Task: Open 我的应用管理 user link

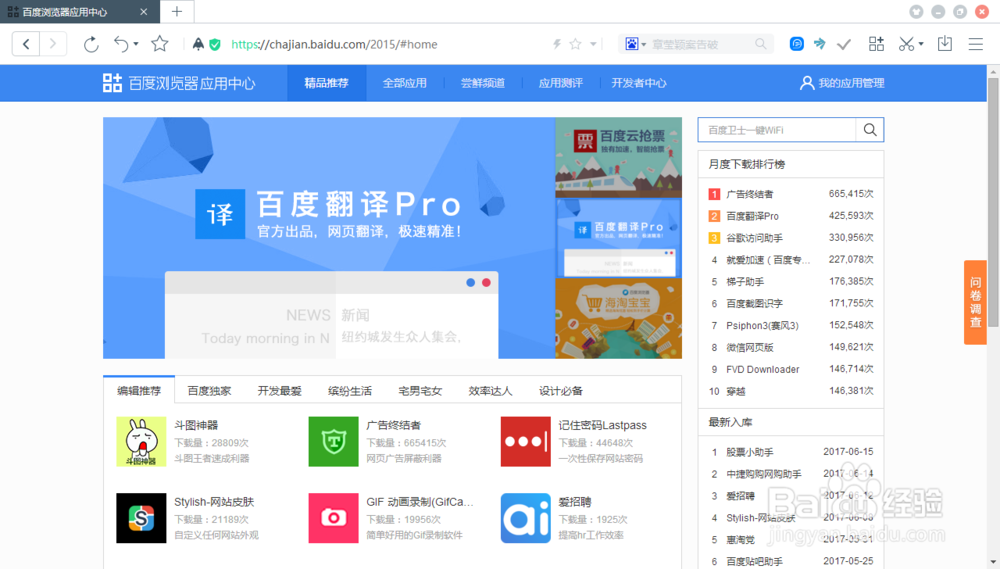Action: [x=842, y=83]
